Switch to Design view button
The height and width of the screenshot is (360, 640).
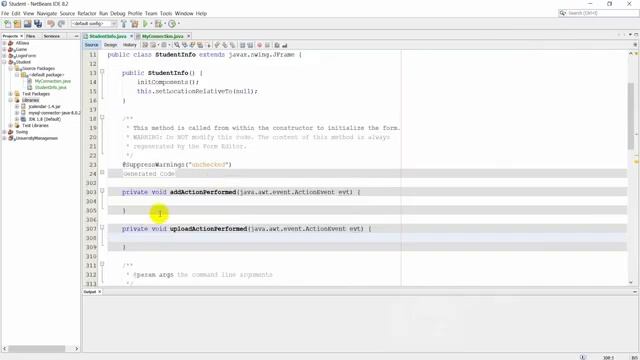pos(111,45)
